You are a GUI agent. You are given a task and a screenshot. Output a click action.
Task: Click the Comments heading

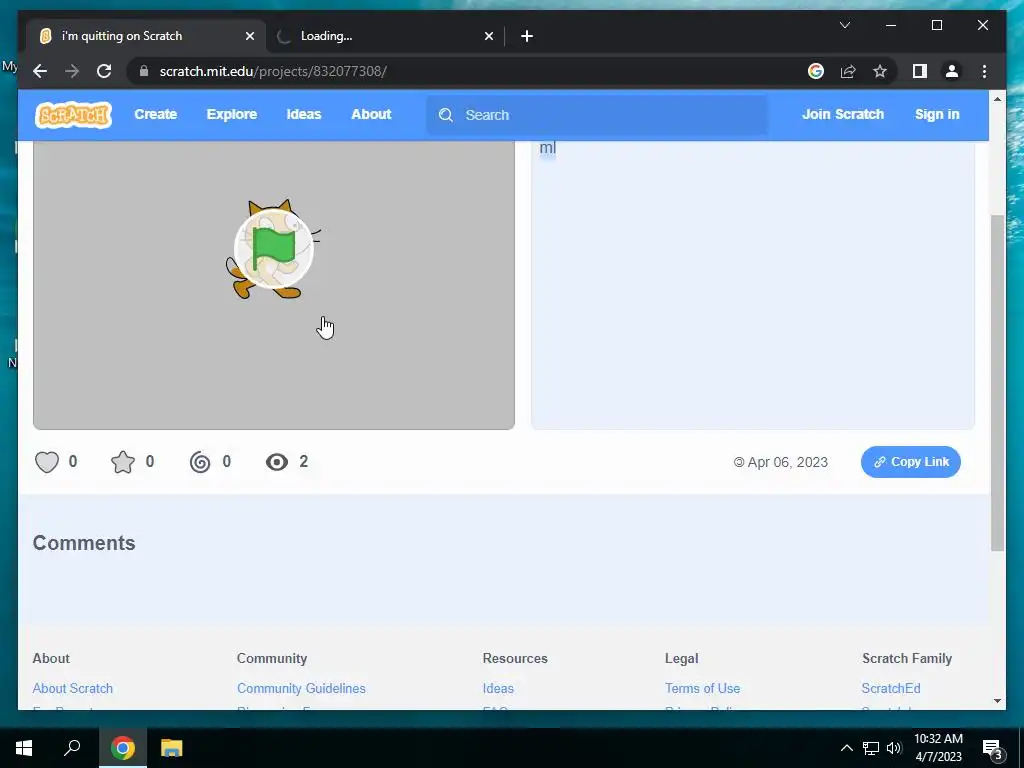pyautogui.click(x=84, y=543)
